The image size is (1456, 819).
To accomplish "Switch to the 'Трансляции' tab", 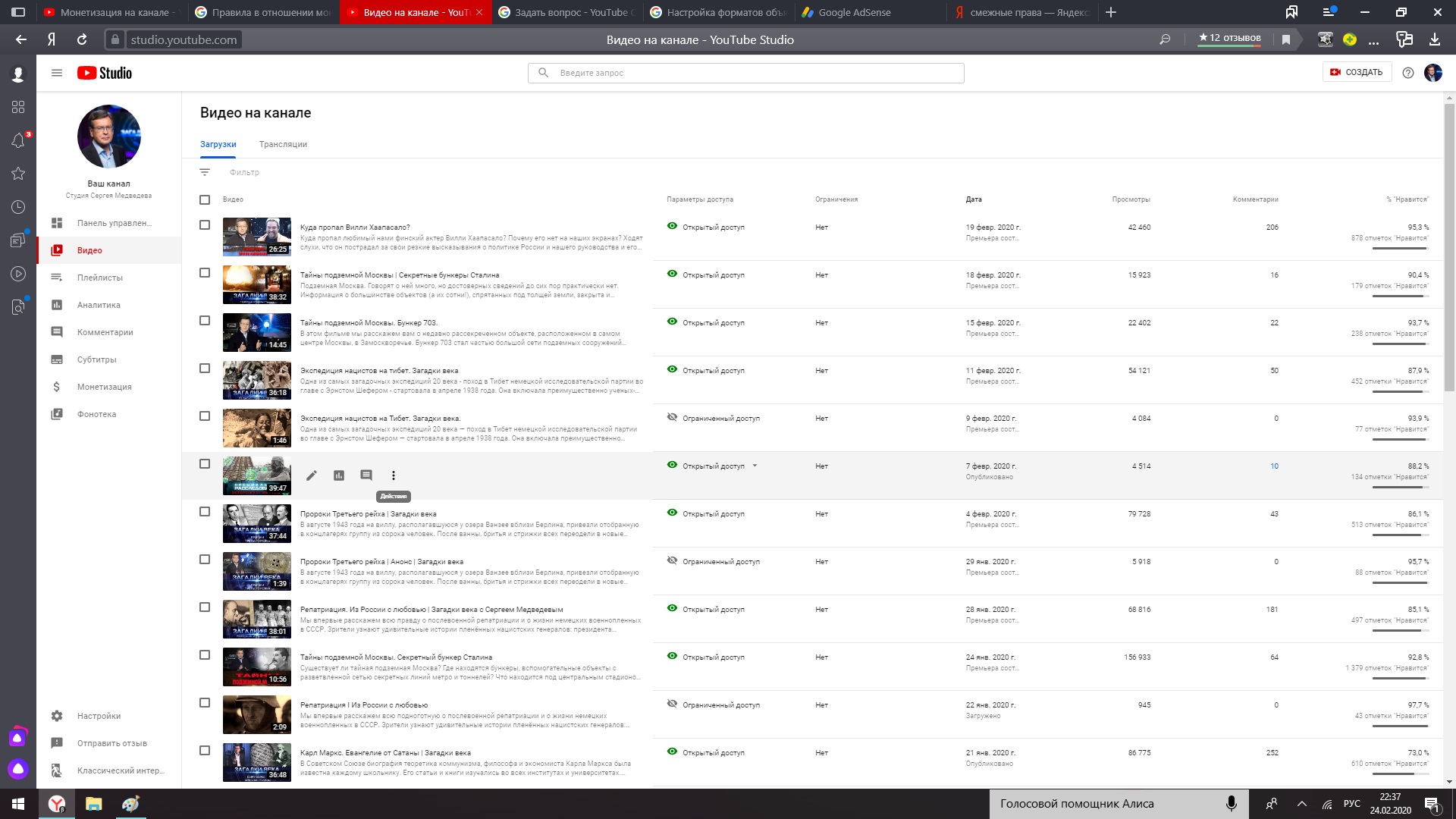I will 283,144.
